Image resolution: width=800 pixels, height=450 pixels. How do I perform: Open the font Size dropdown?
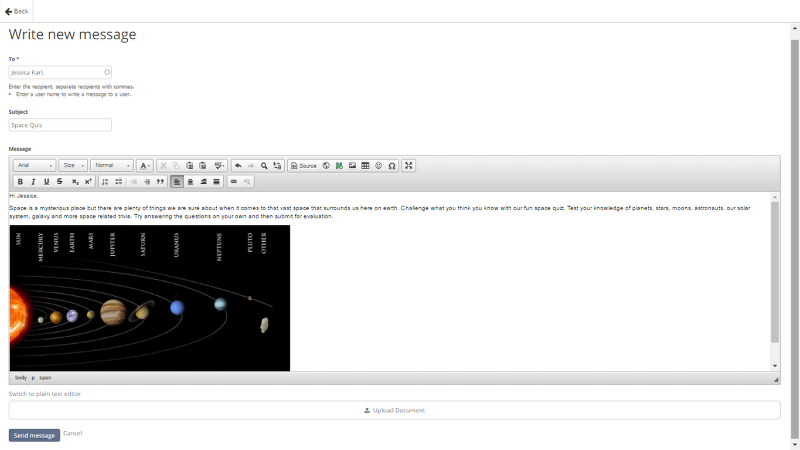(72, 165)
